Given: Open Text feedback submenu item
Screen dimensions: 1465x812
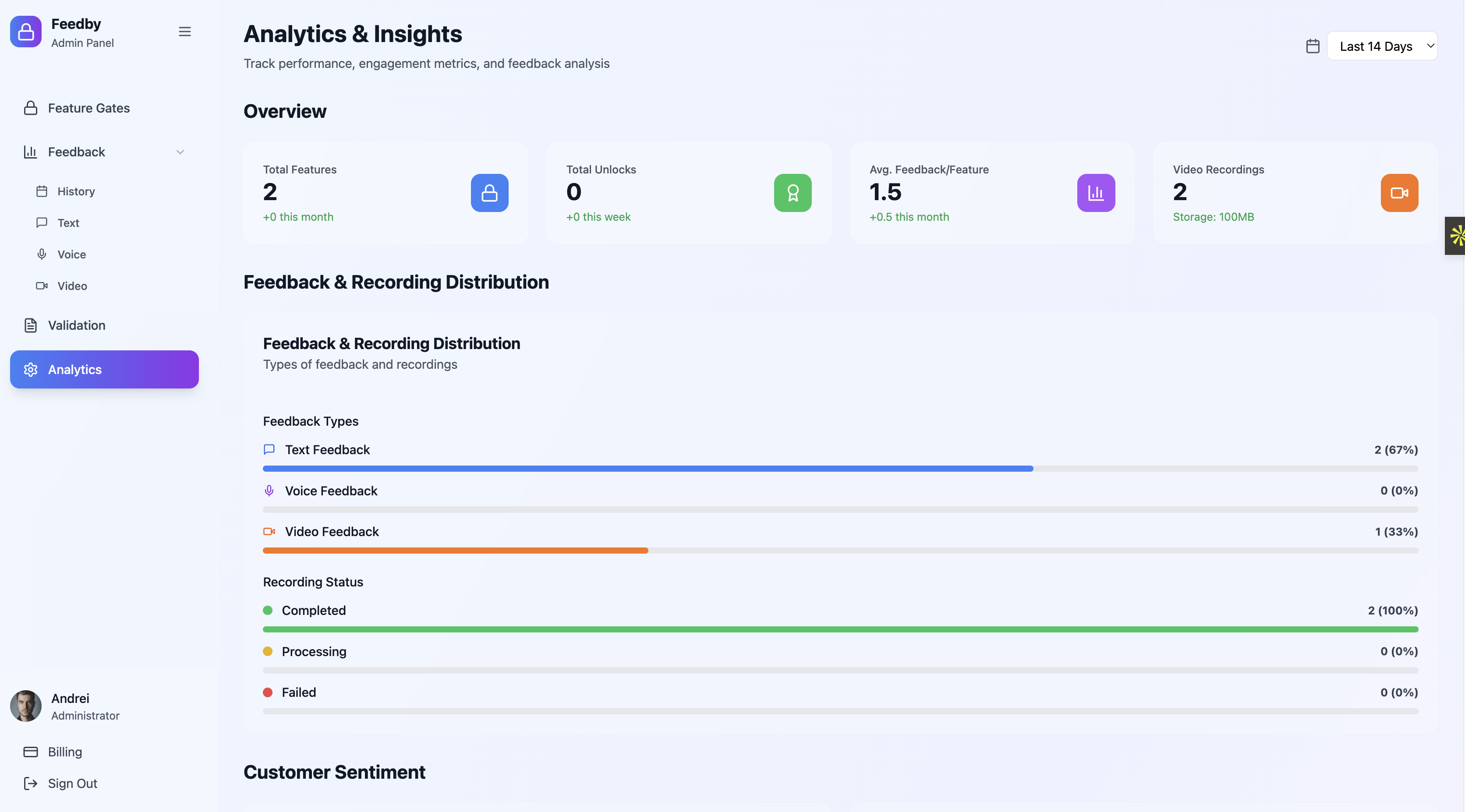Looking at the screenshot, I should pos(67,223).
